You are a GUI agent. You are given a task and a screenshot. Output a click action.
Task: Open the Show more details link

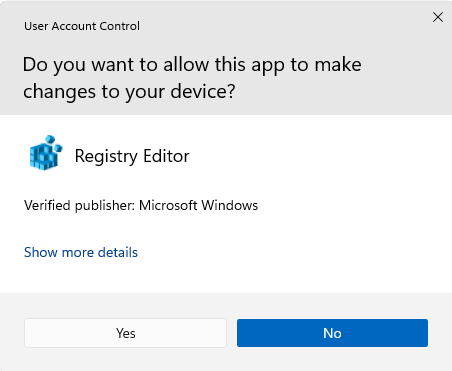pyautogui.click(x=81, y=252)
